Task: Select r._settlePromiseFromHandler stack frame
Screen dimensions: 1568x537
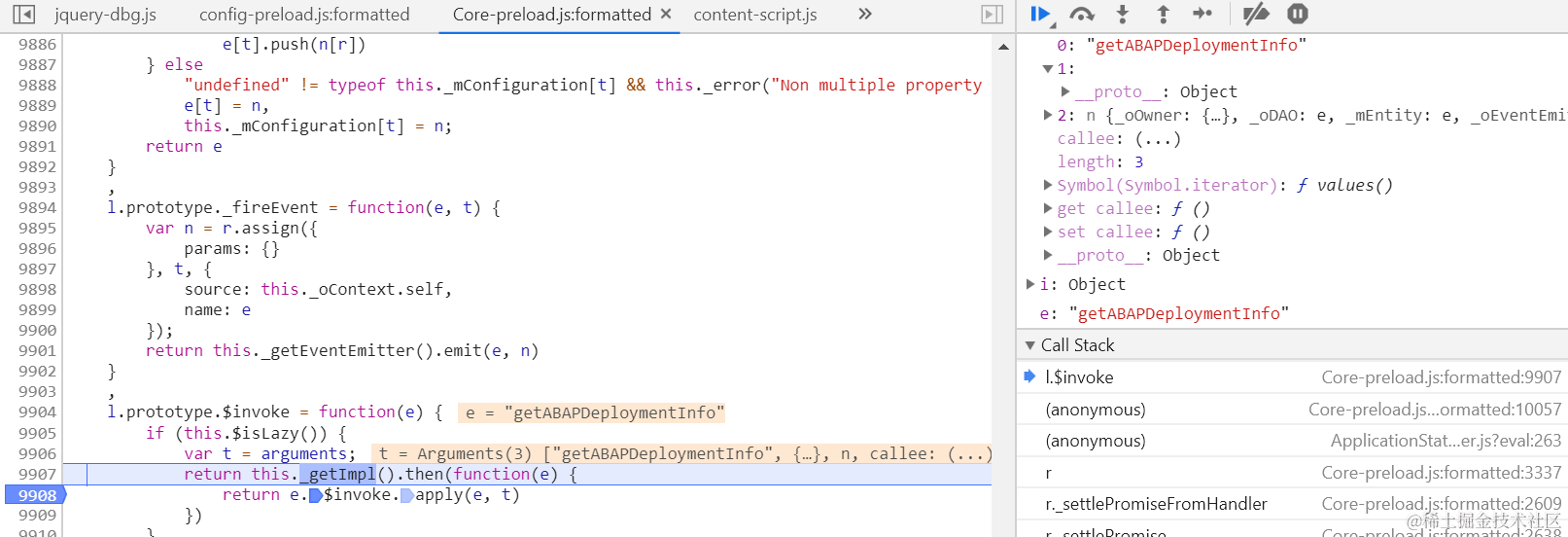Action: [x=1292, y=504]
